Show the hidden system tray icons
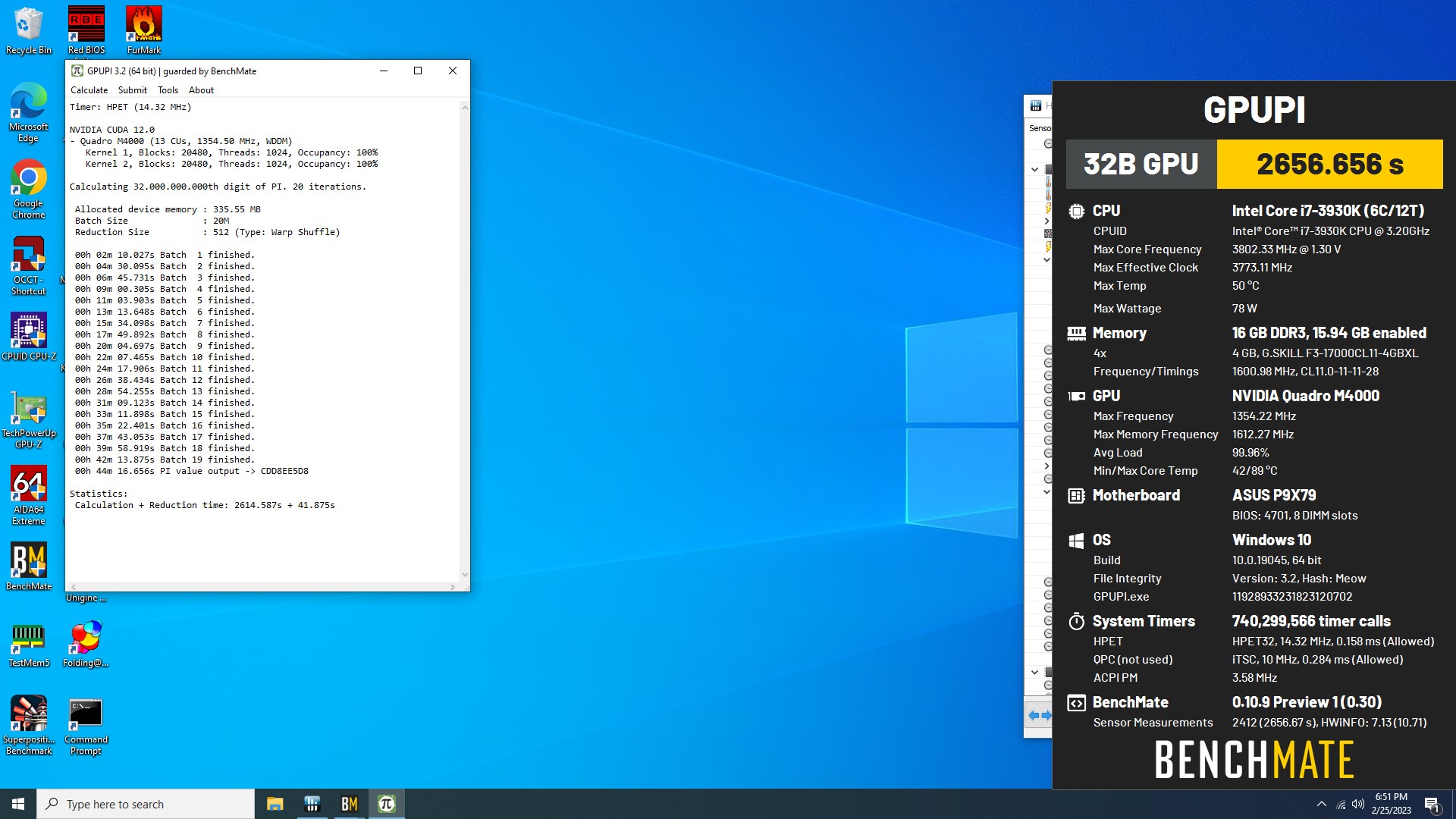The image size is (1456, 819). click(1322, 804)
